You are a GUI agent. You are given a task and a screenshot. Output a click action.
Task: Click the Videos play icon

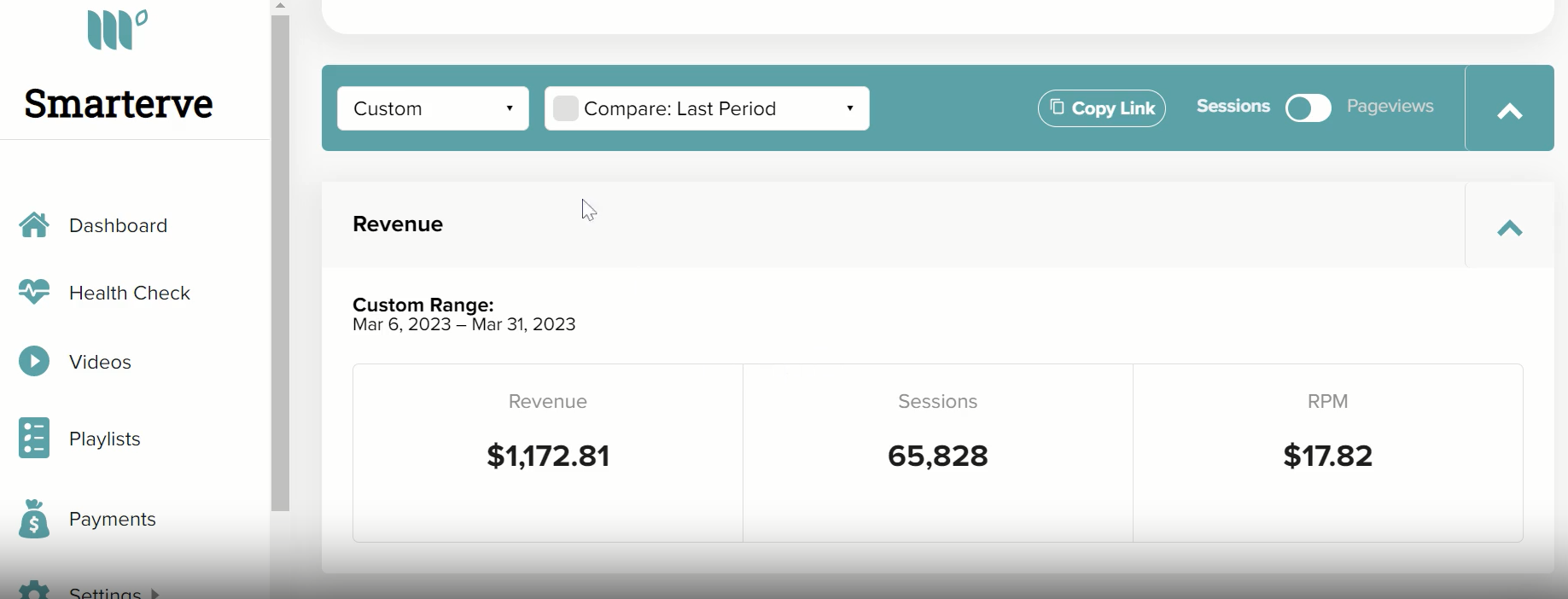pos(34,361)
